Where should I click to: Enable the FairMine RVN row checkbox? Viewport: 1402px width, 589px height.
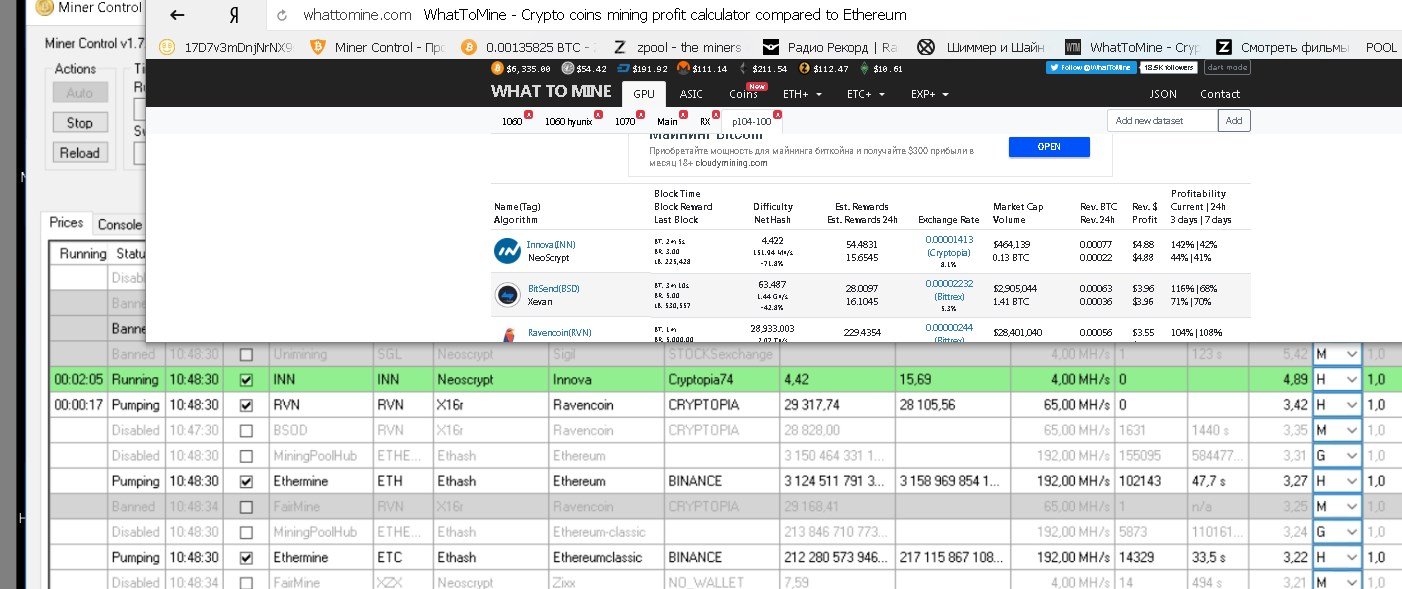pyautogui.click(x=246, y=507)
